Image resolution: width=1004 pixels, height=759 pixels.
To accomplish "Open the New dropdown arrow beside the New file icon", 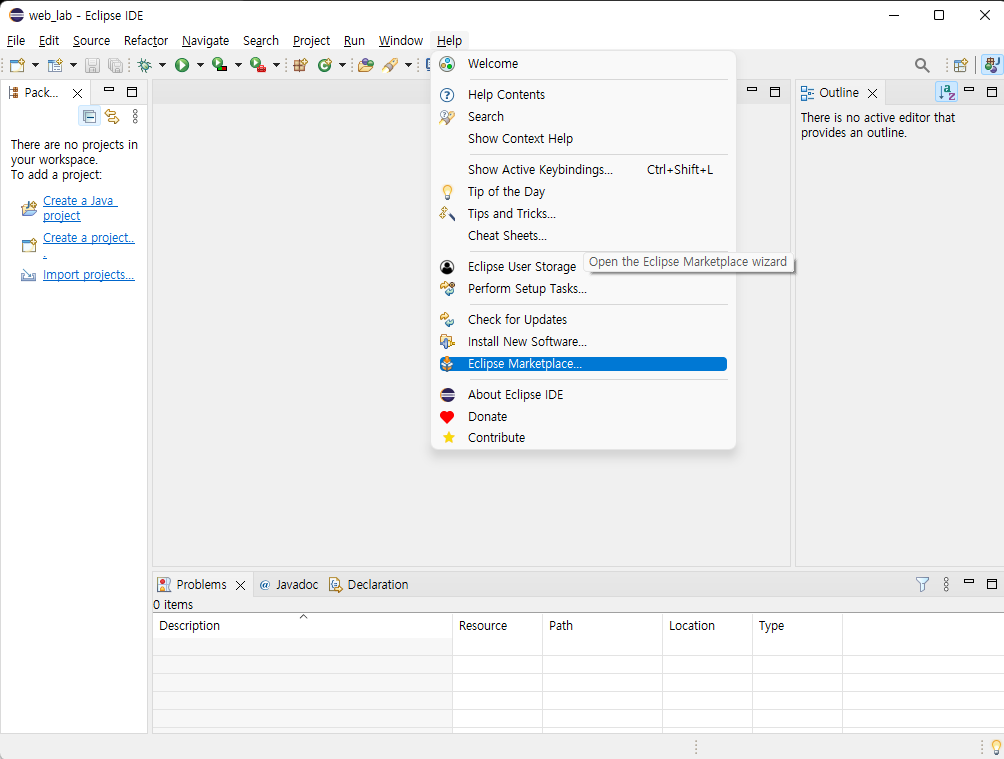I will coord(35,65).
